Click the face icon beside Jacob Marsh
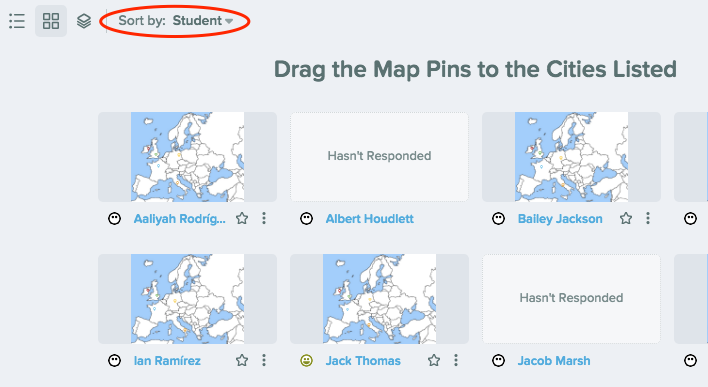Screen dimensions: 708x387 click(x=498, y=360)
